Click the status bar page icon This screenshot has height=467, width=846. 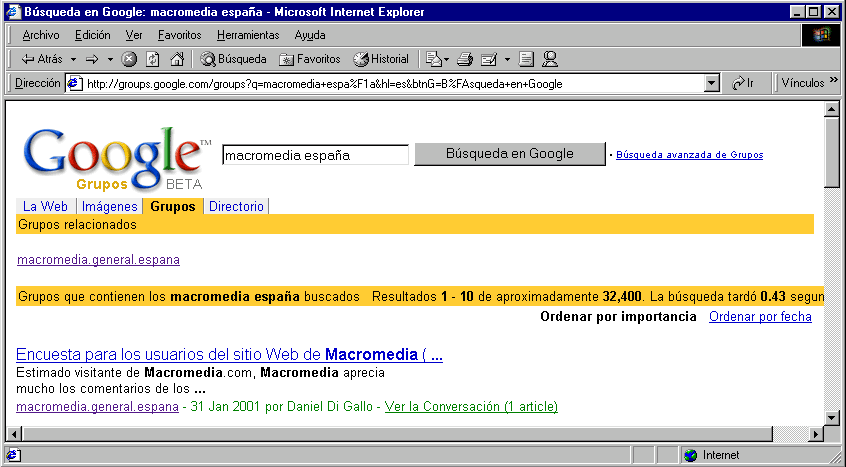coord(13,455)
